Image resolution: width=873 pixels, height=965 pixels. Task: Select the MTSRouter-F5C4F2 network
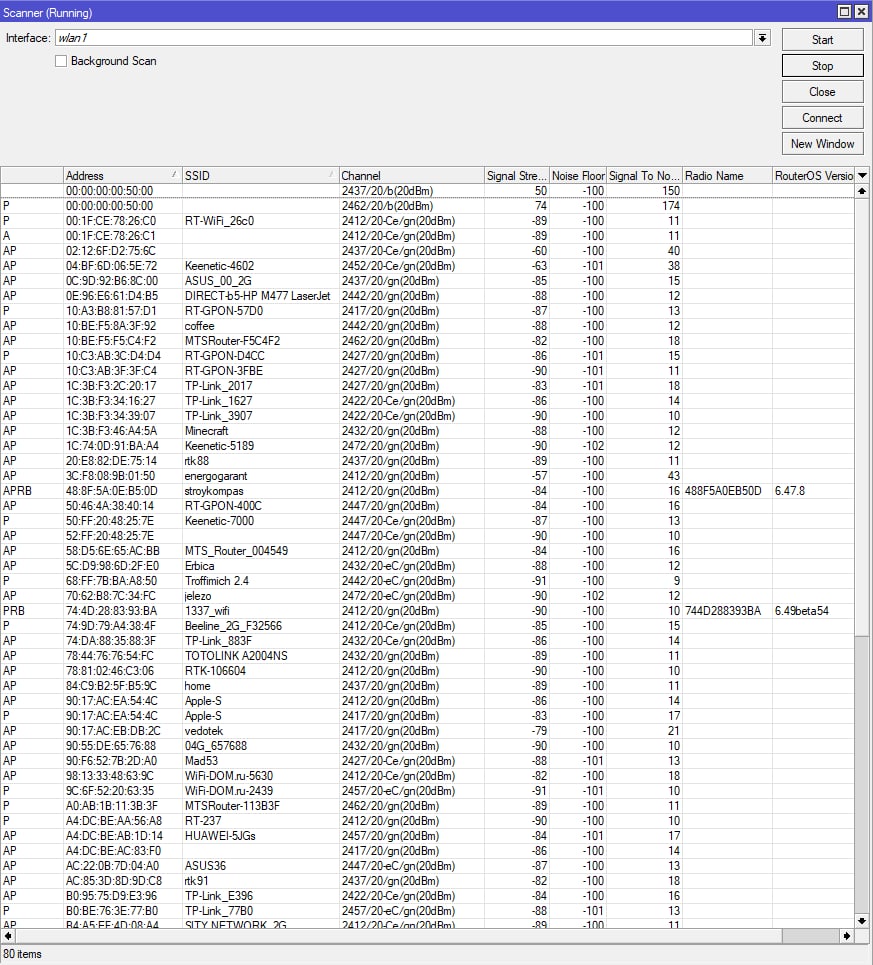click(427, 341)
